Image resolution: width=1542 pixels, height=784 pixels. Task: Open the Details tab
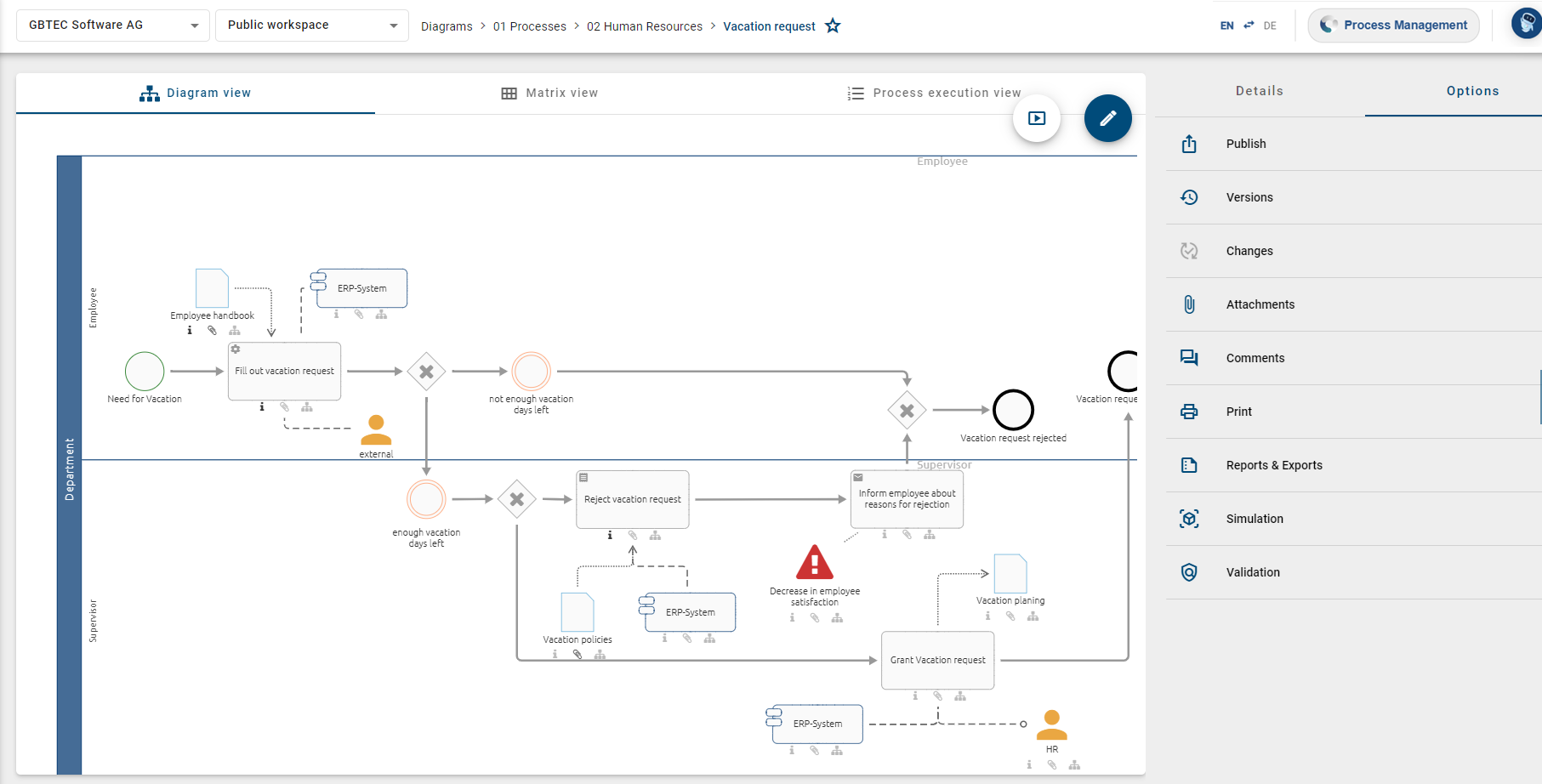pyautogui.click(x=1260, y=91)
